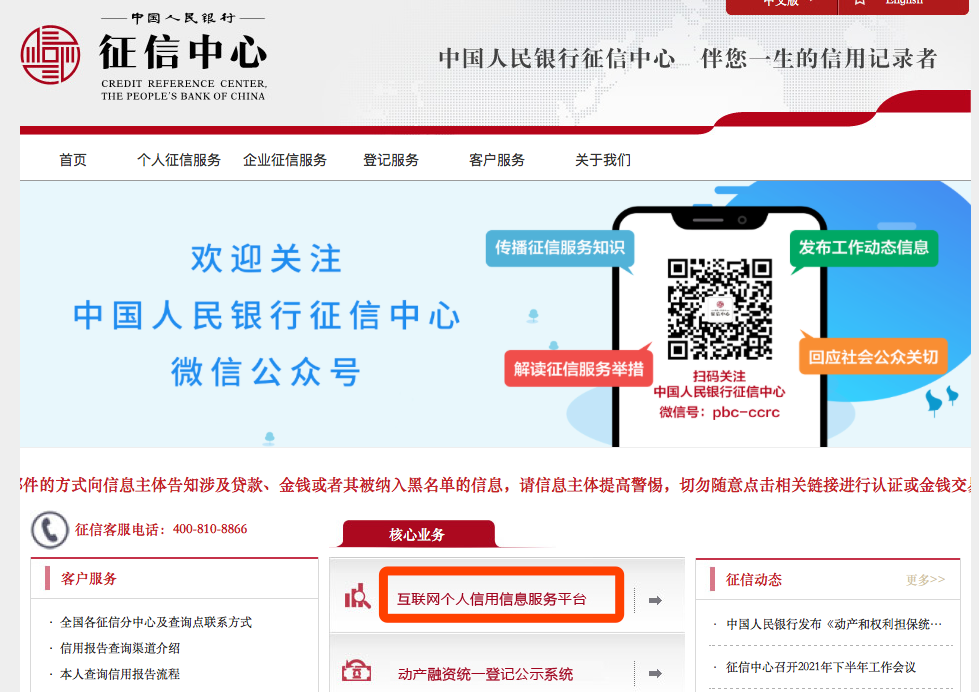The height and width of the screenshot is (692, 979).
Task: Select the 登记服务 menu item
Action: pos(391,160)
